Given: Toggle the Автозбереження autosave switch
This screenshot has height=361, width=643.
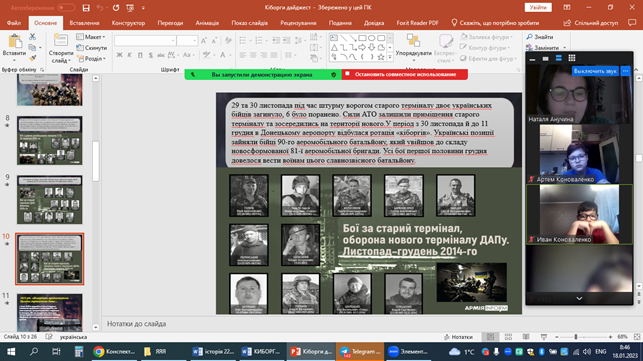Looking at the screenshot, I should coord(66,7).
